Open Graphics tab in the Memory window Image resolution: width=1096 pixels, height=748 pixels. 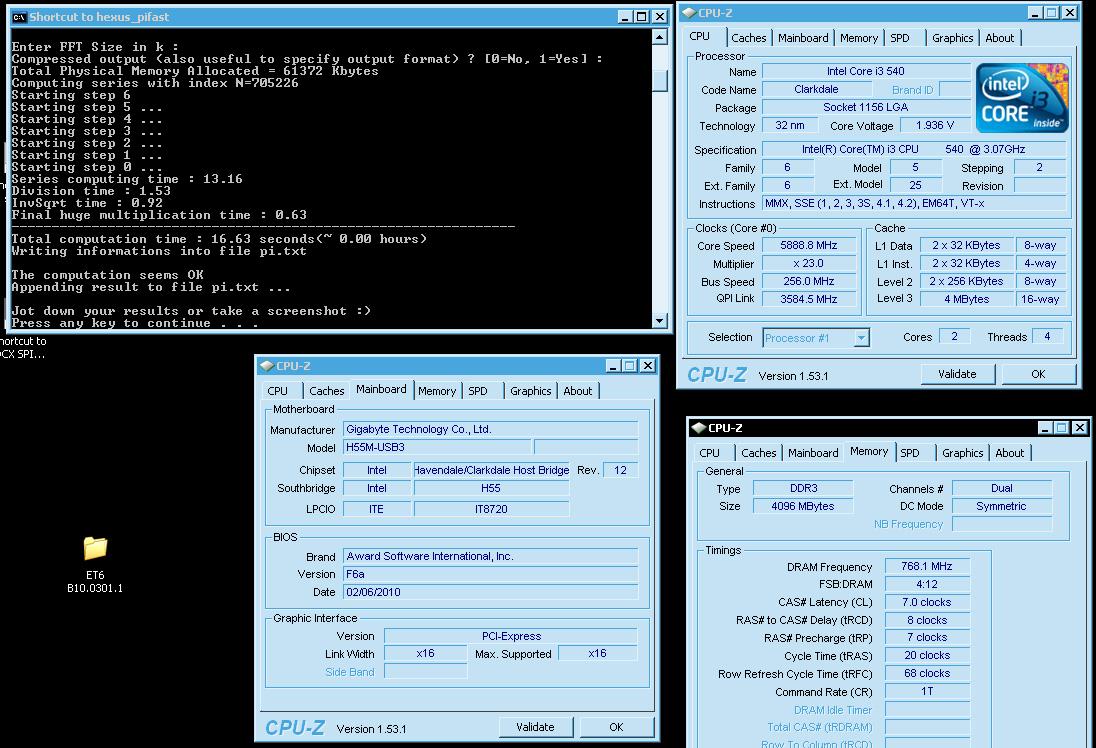click(x=962, y=453)
